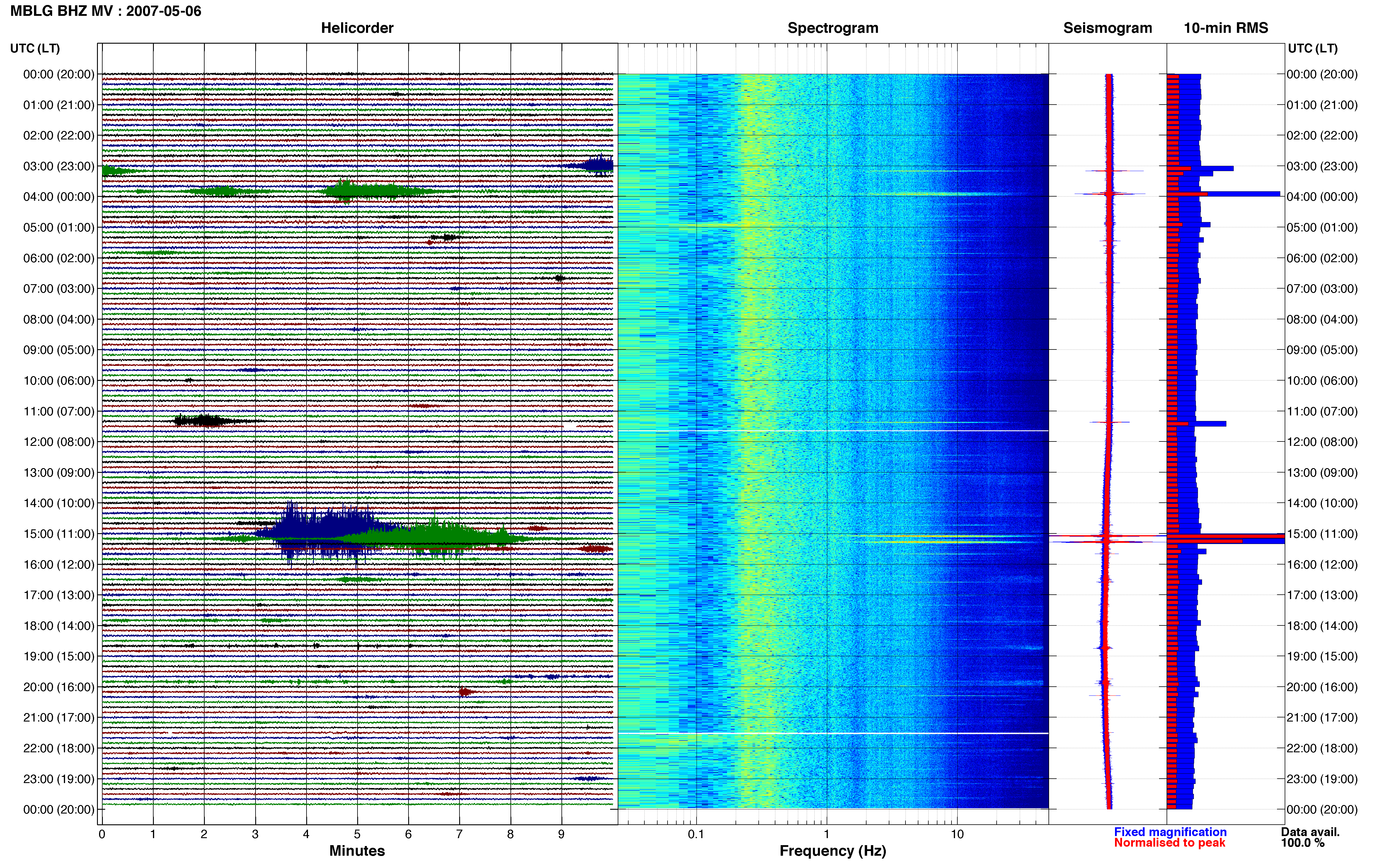This screenshot has width=1389, height=868.
Task: Select the 'Helicorder' panel heading
Action: tap(357, 28)
